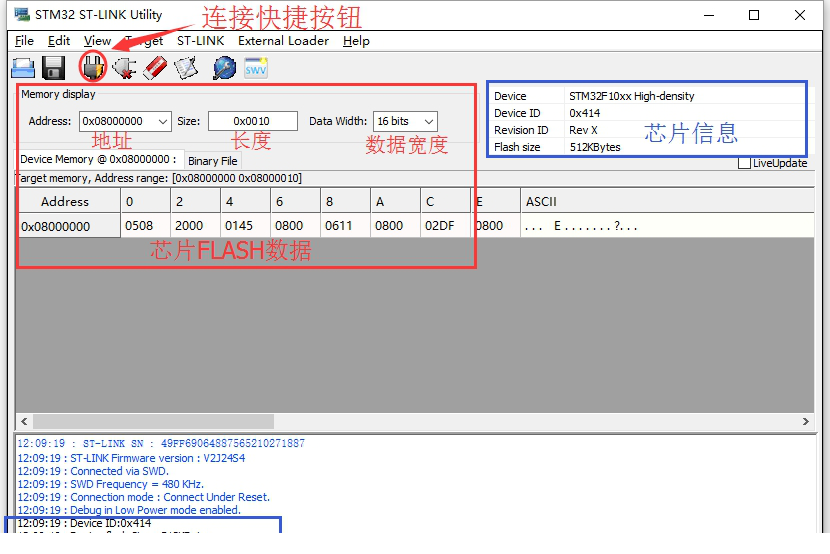Select memory cell value 2000
Screen dimensions: 830x554
click(195, 226)
